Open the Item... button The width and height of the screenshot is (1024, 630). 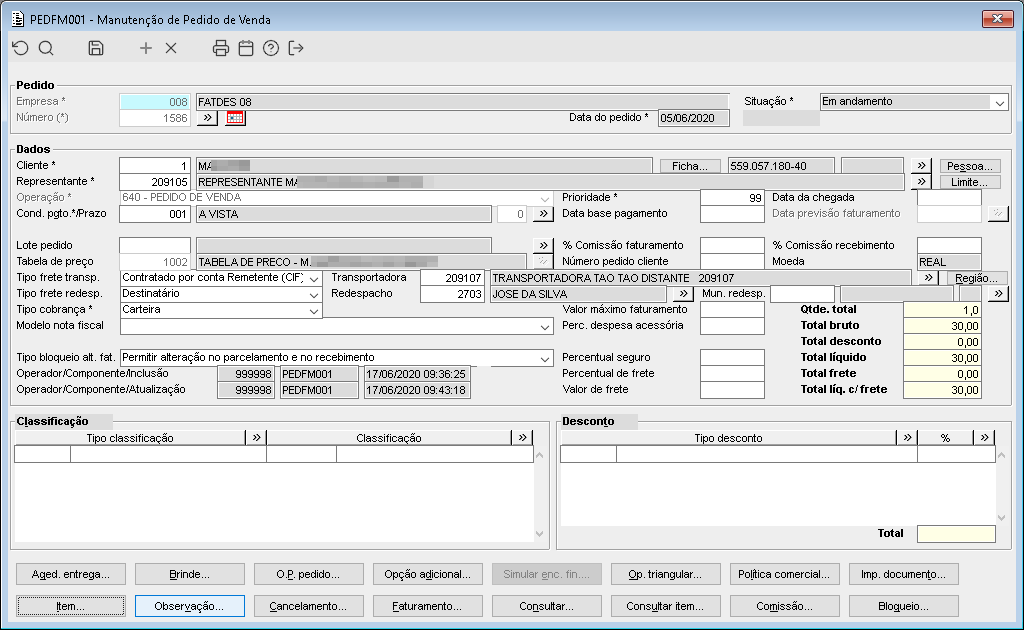(71, 606)
